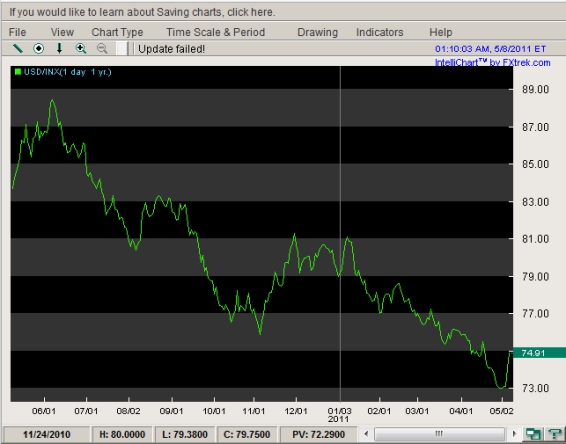
Task: Click the USD/INX (1 day 1 yr.) label
Action: pyautogui.click(x=68, y=72)
